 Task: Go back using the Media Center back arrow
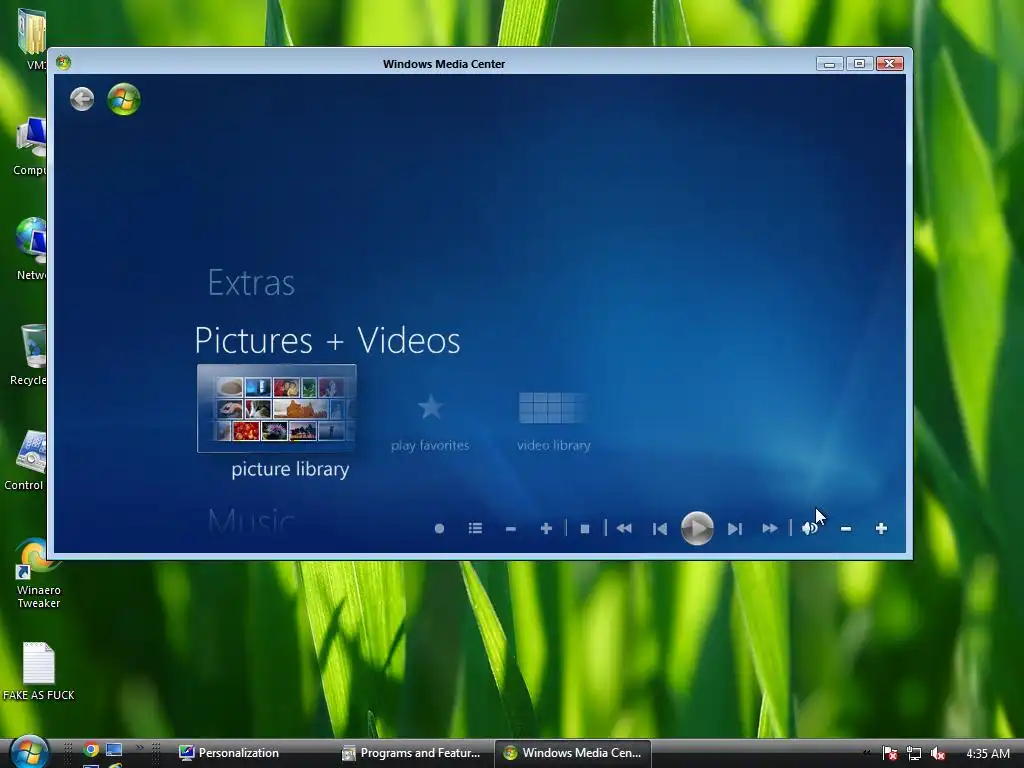pos(82,99)
